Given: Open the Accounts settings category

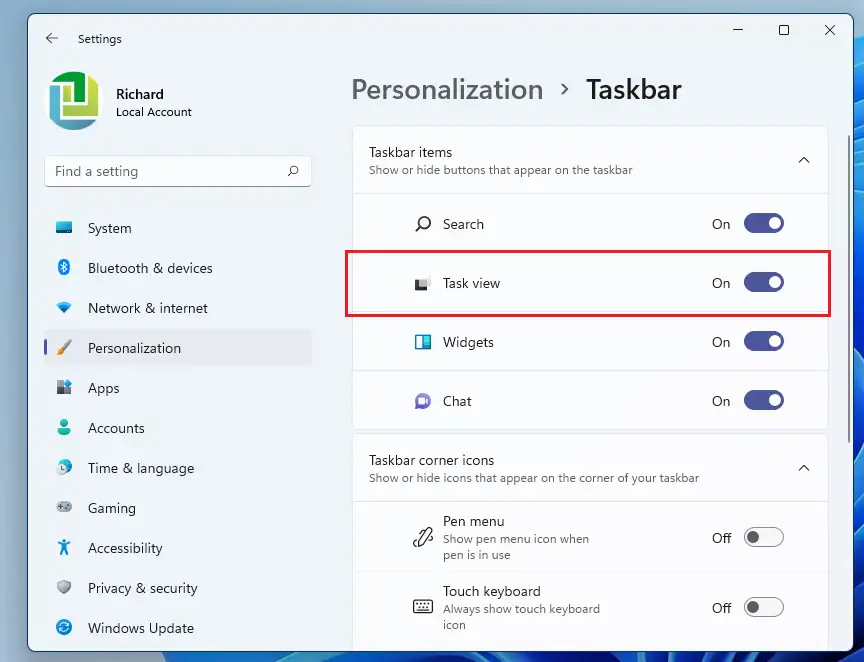Looking at the screenshot, I should (x=178, y=428).
